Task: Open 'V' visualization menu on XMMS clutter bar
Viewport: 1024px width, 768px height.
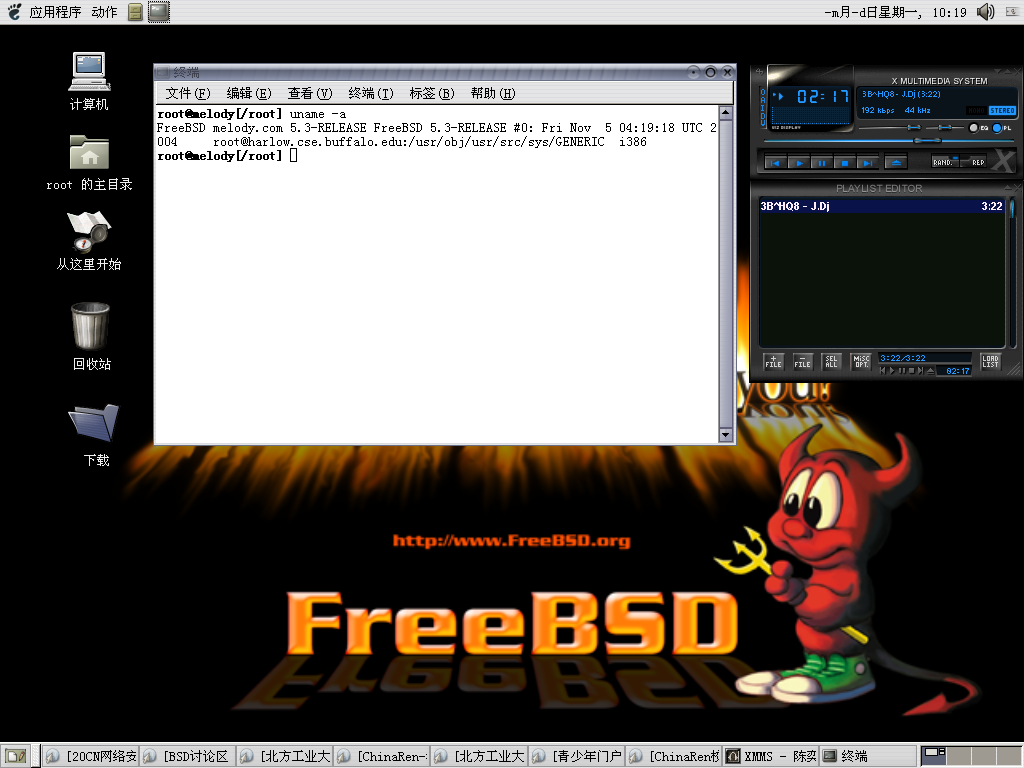Action: click(762, 123)
